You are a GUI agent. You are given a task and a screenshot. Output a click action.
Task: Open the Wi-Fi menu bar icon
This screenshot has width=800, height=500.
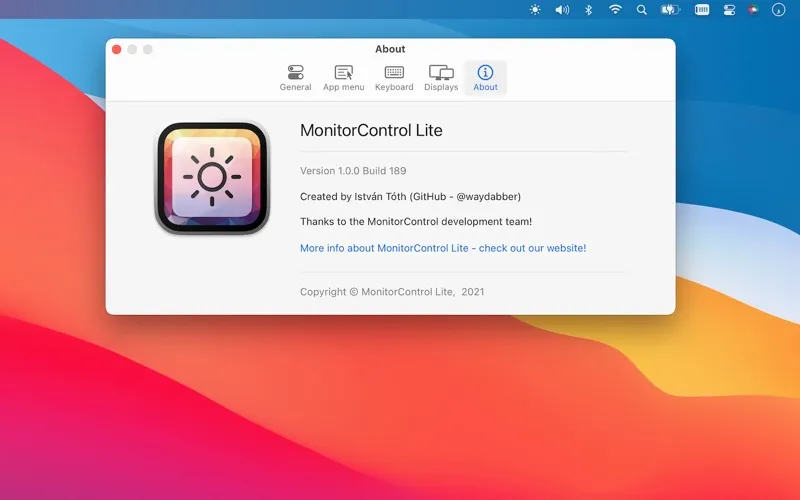click(x=615, y=10)
